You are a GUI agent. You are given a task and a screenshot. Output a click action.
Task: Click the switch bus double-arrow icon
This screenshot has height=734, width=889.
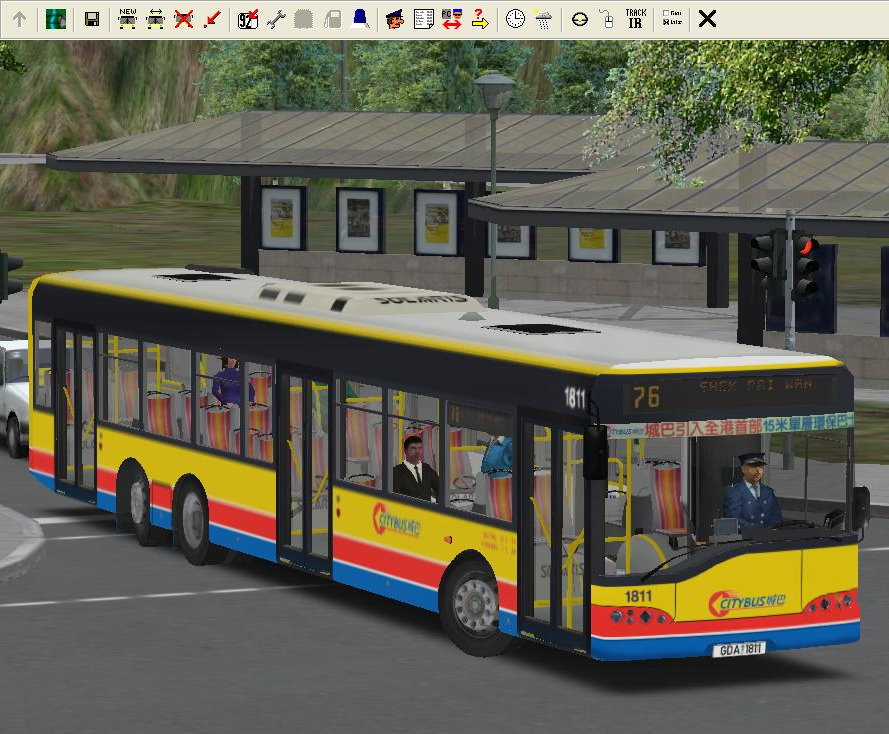[155, 19]
